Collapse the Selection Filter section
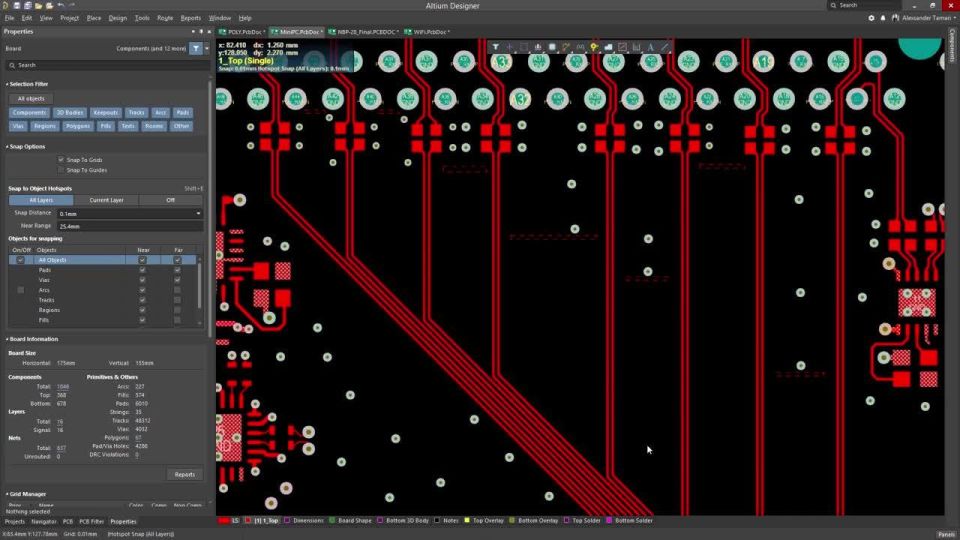Viewport: 960px width, 540px height. coord(6,84)
